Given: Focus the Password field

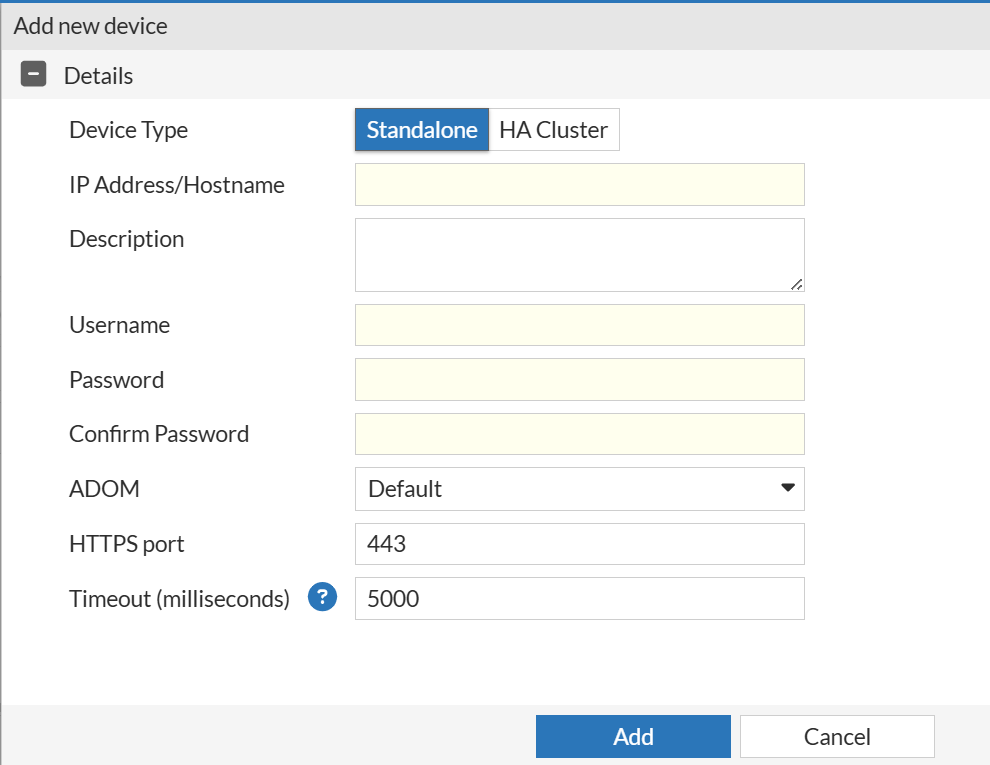Looking at the screenshot, I should (579, 380).
